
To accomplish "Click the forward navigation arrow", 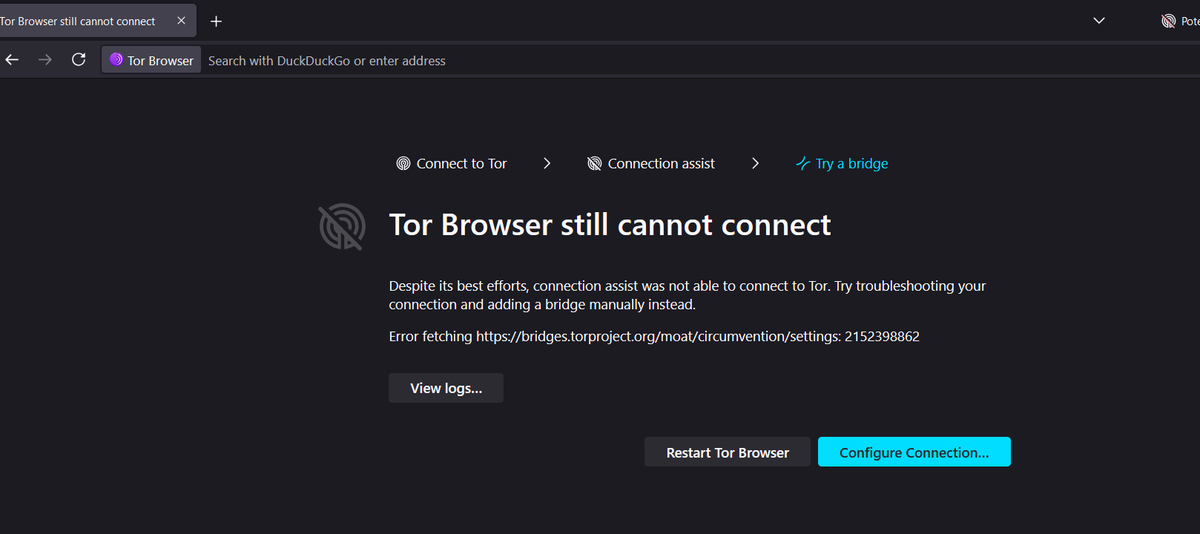I will 44,60.
